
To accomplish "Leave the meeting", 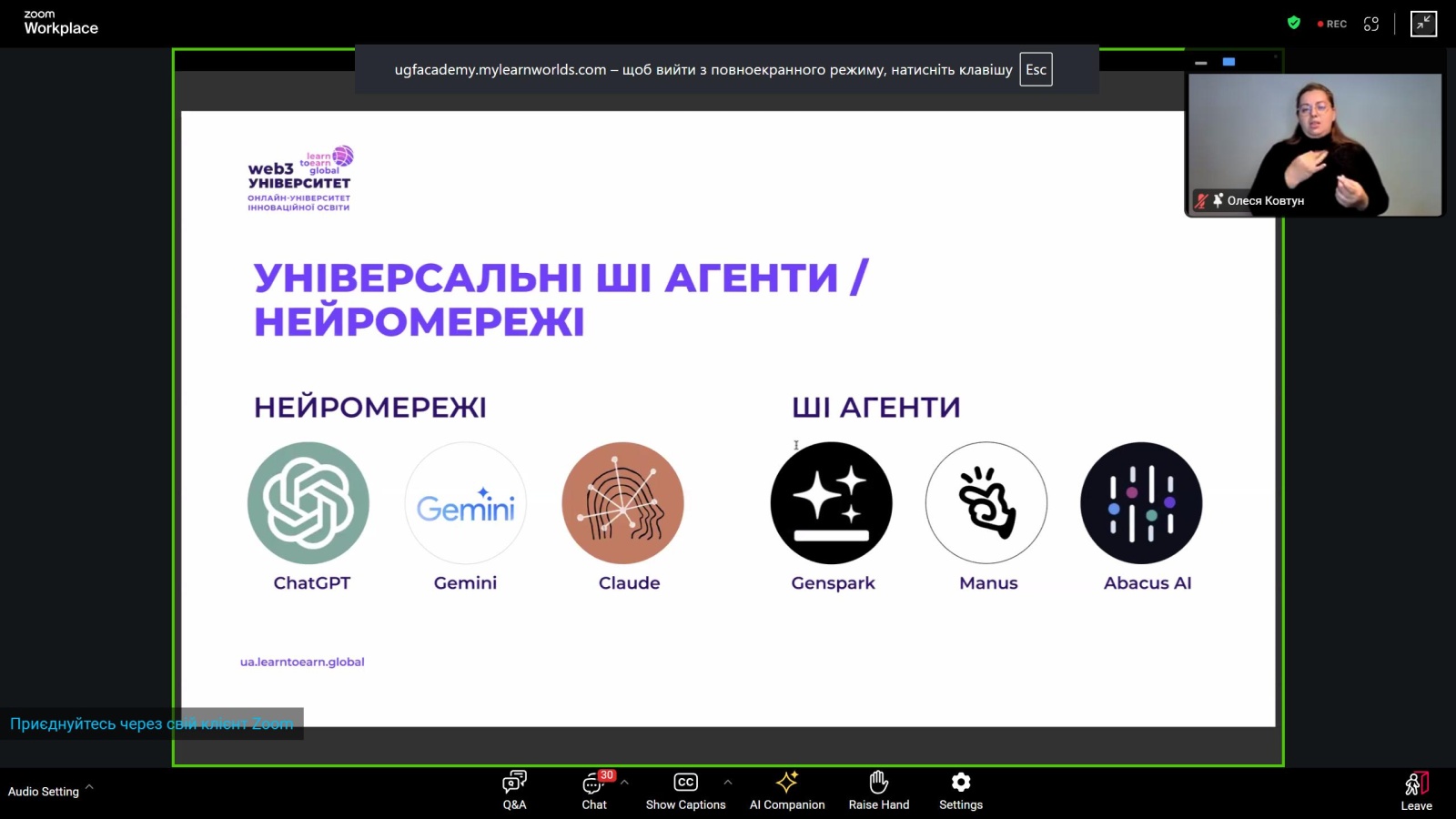I will click(1416, 791).
